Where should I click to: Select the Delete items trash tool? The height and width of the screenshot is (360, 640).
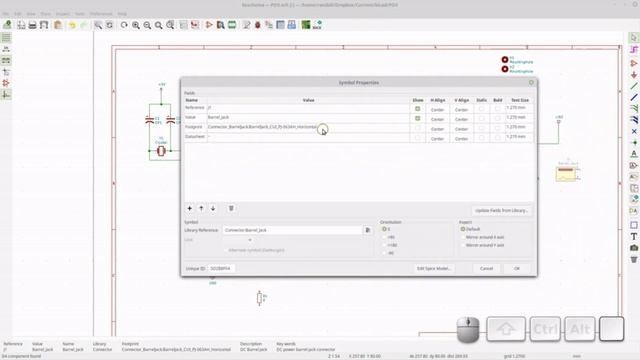633,259
